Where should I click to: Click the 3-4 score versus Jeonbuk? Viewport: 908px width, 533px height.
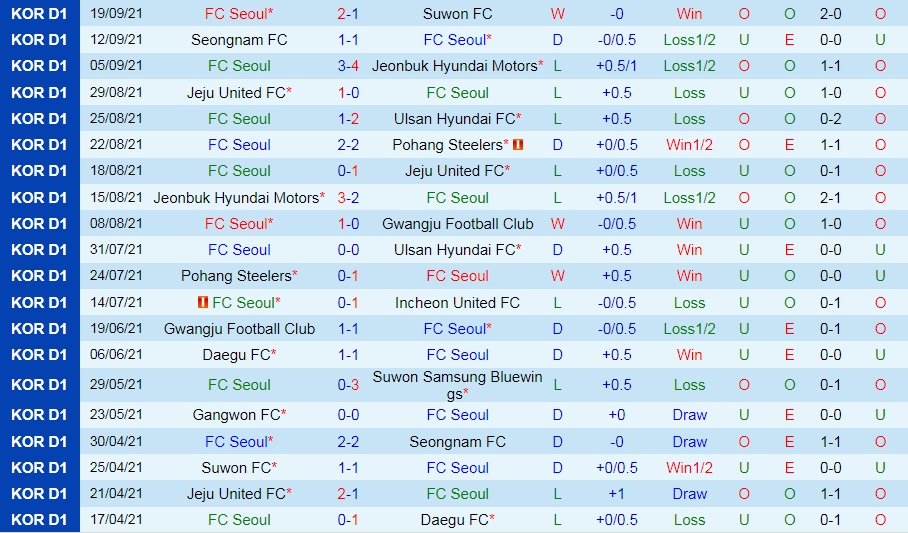[348, 66]
